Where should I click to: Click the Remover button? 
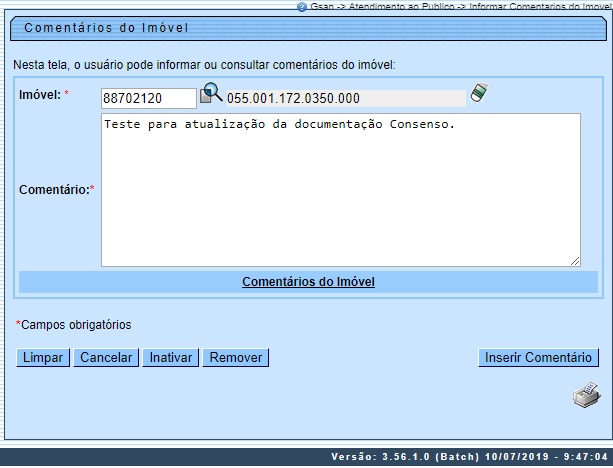[x=236, y=358]
